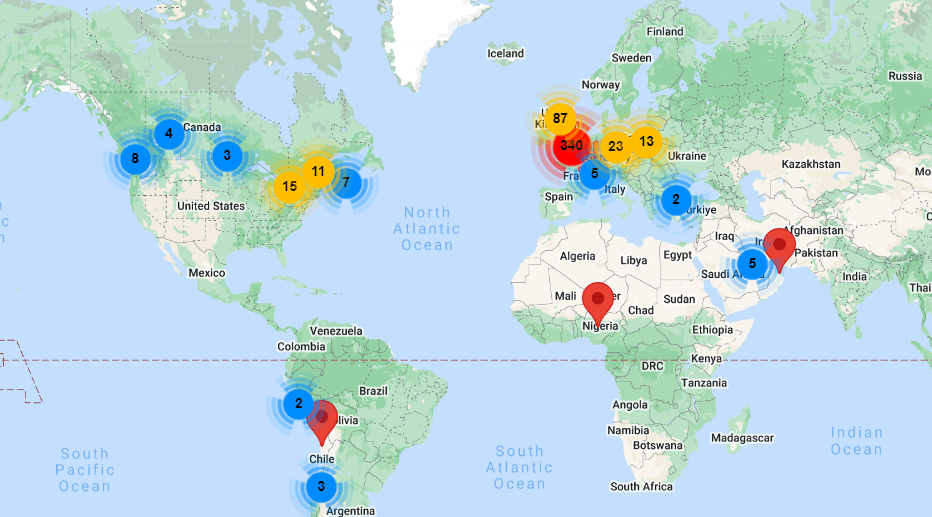Open the blue 7 cluster on the US east coast

pos(346,182)
